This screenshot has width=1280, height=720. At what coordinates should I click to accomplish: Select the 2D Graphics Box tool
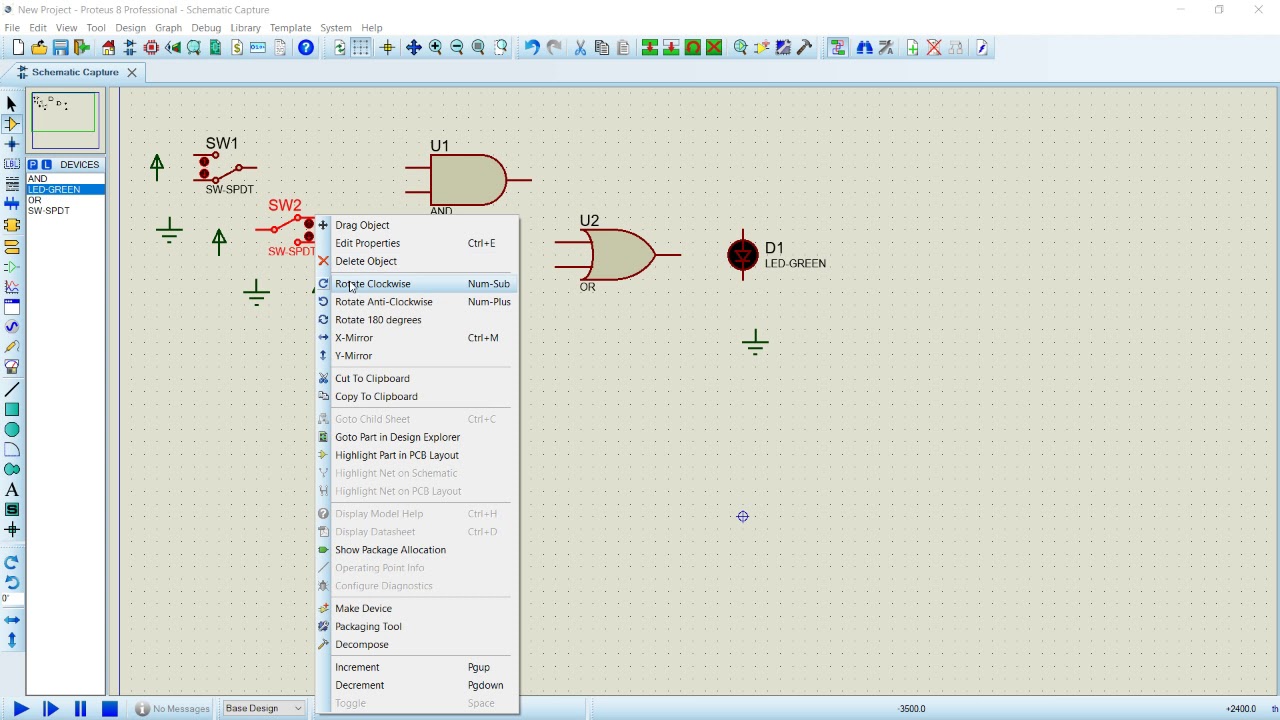tap(12, 409)
